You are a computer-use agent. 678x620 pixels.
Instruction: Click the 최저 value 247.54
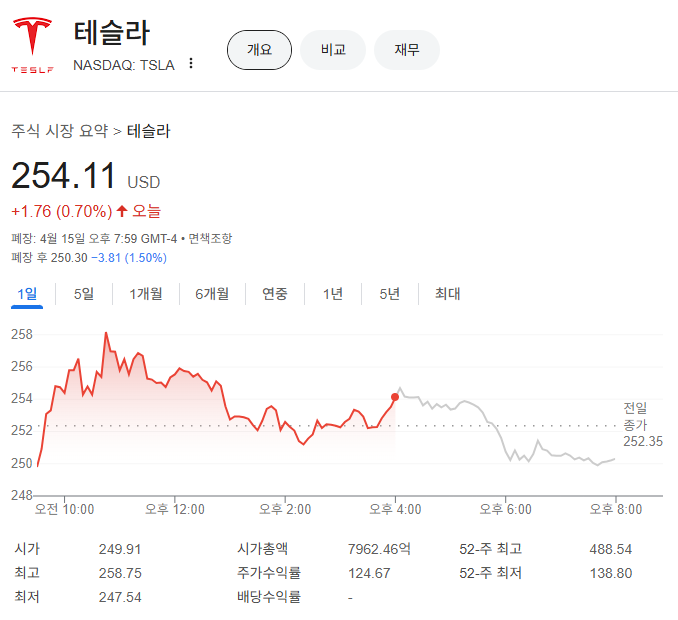[120, 597]
